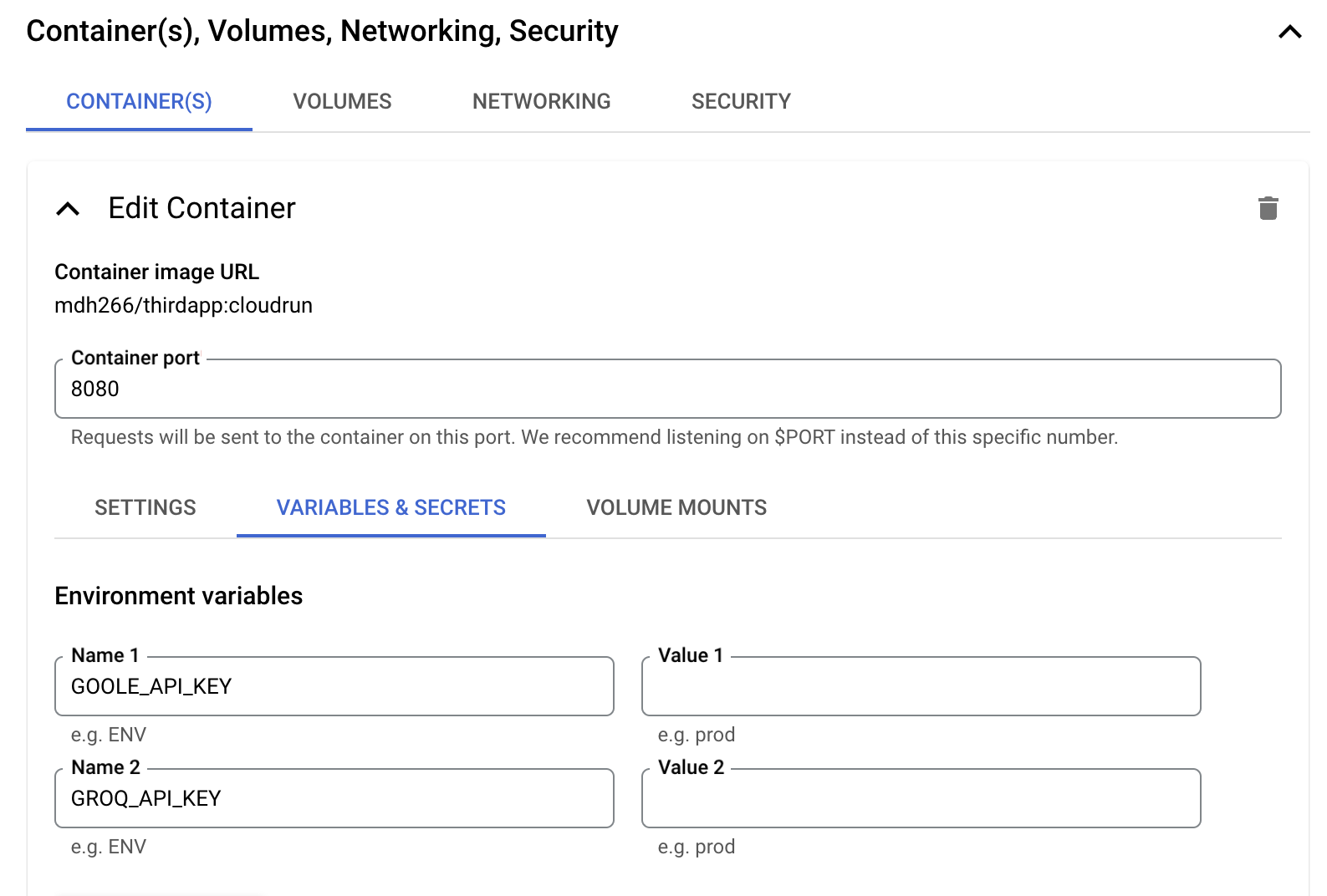Click the port hint text about $PORT
Viewport: 1327px width, 896px height.
[595, 437]
